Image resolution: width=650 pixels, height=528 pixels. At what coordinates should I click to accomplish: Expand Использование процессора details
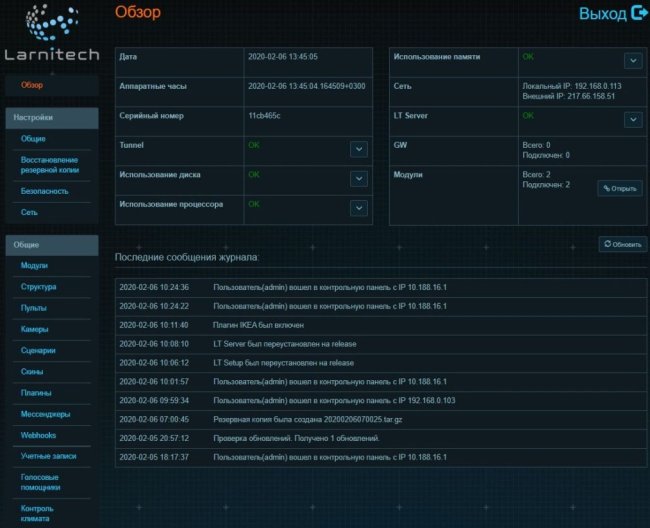click(x=359, y=207)
